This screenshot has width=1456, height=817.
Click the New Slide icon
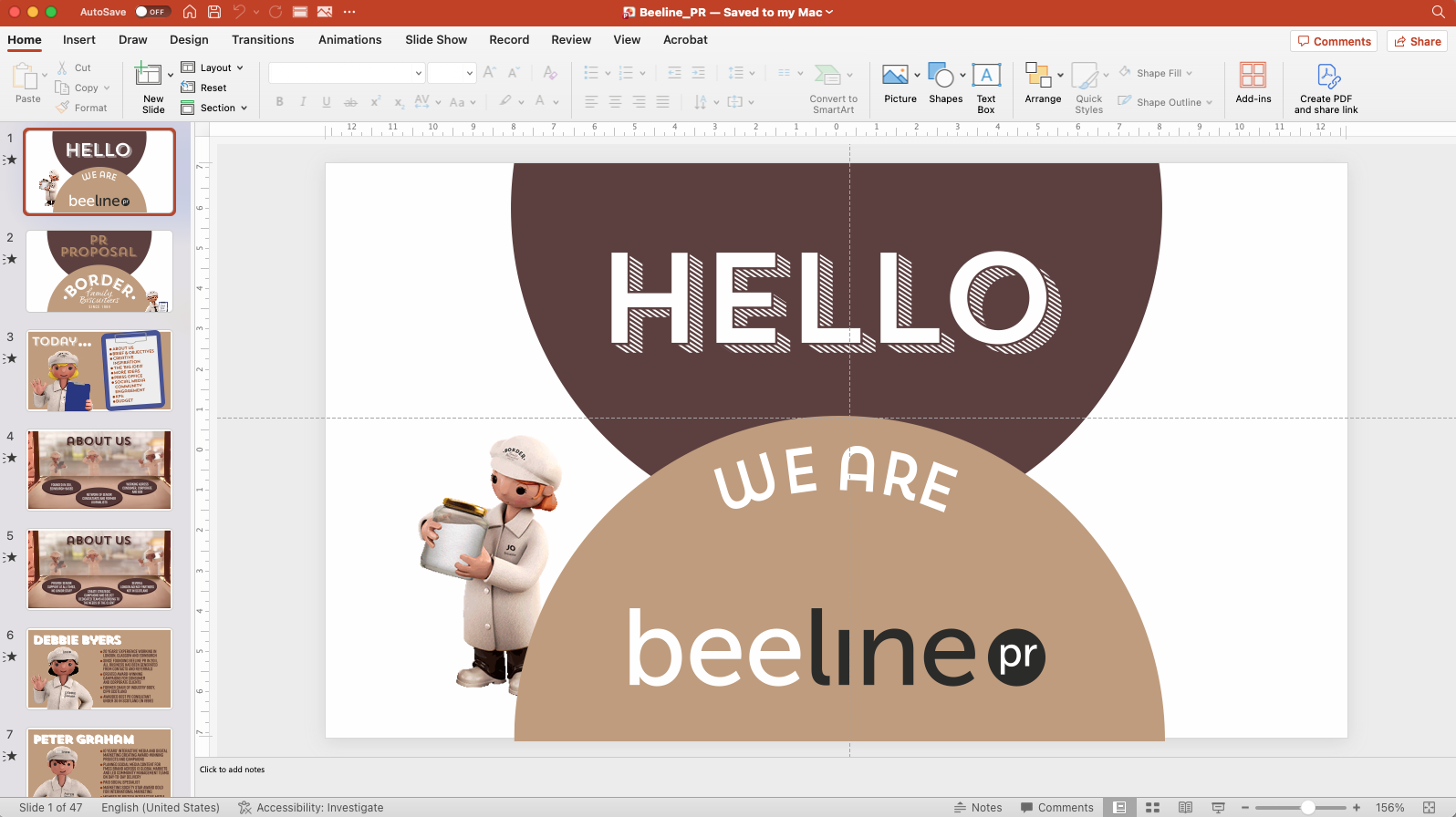click(148, 74)
